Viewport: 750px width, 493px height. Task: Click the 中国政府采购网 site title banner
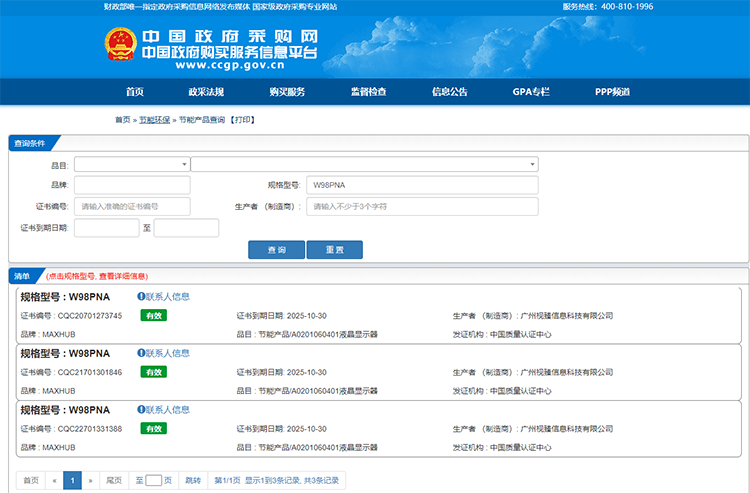point(230,36)
